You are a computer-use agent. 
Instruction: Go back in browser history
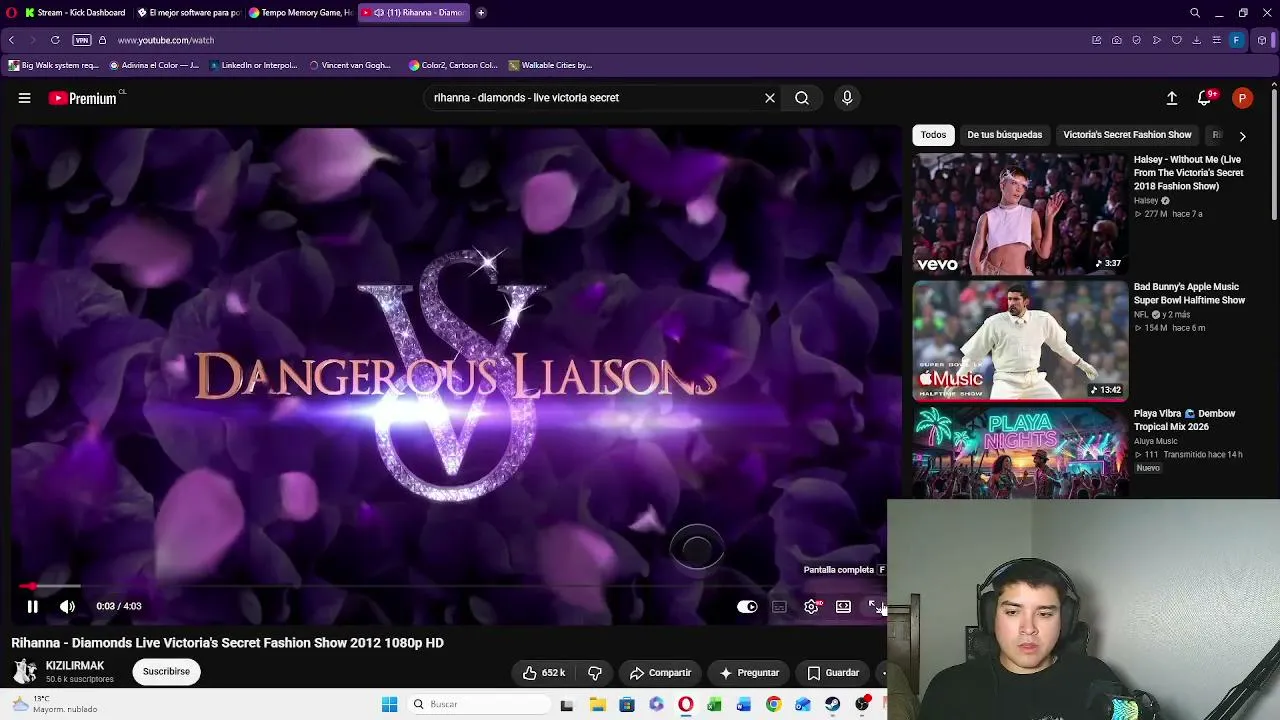click(x=11, y=40)
